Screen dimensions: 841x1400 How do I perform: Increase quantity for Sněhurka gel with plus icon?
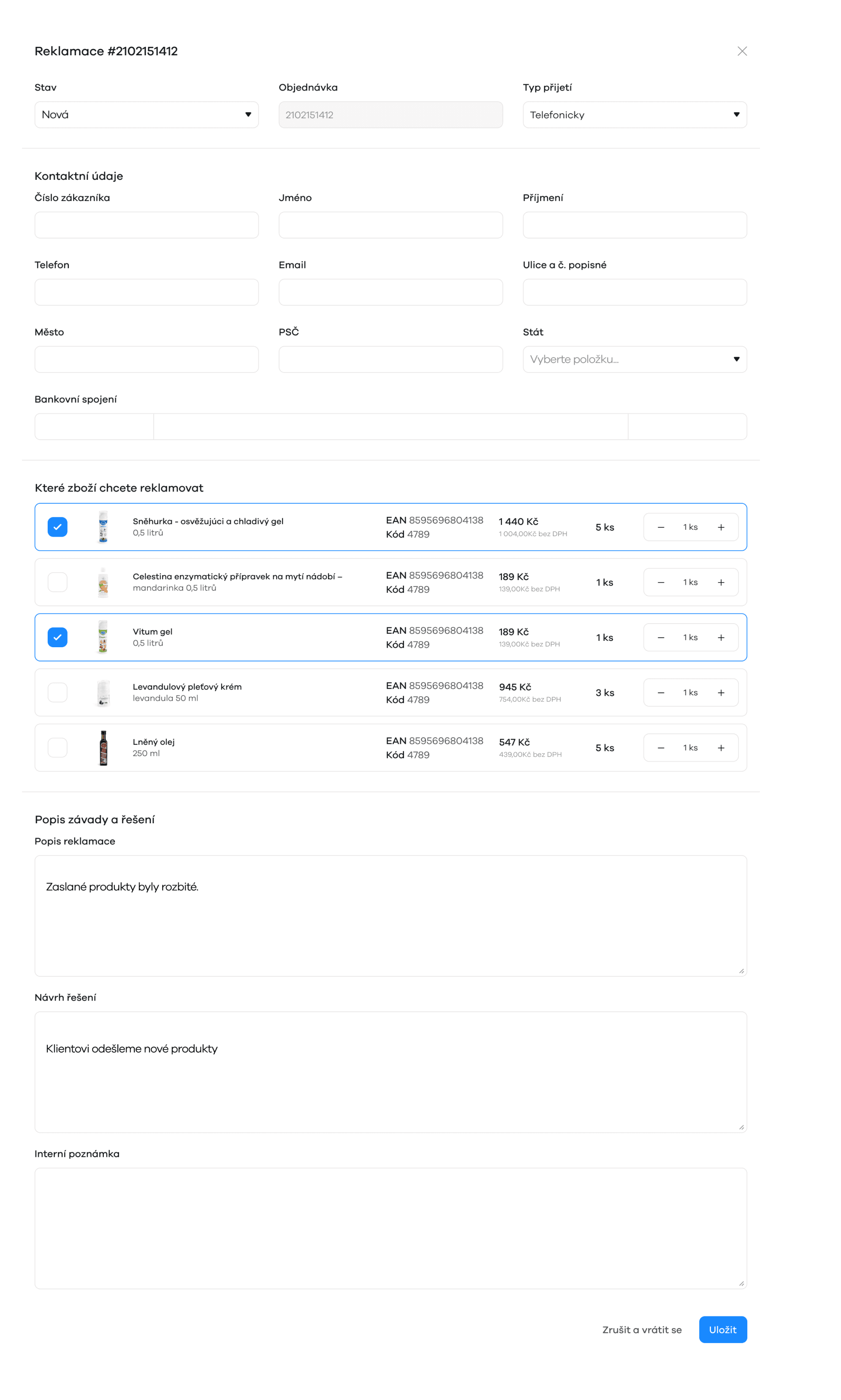tap(721, 527)
